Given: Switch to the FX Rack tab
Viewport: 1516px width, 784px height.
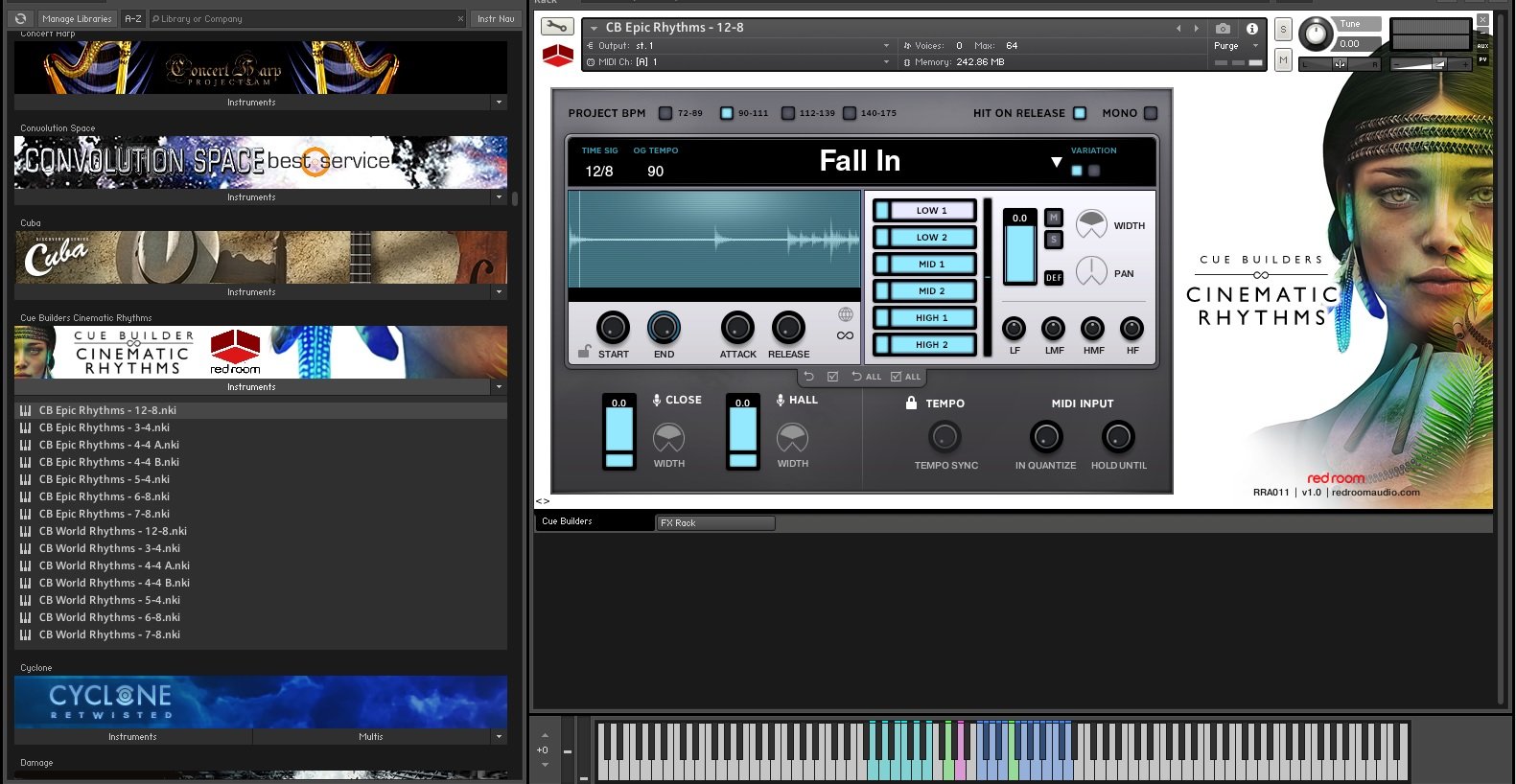Looking at the screenshot, I should (714, 523).
